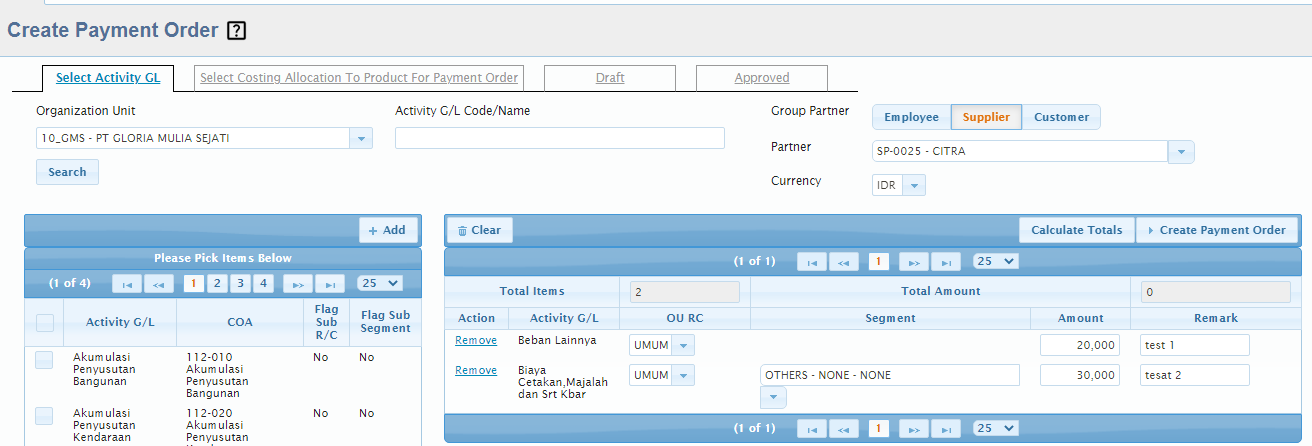This screenshot has height=446, width=1312.
Task: Open the Draft tab
Action: click(x=610, y=78)
